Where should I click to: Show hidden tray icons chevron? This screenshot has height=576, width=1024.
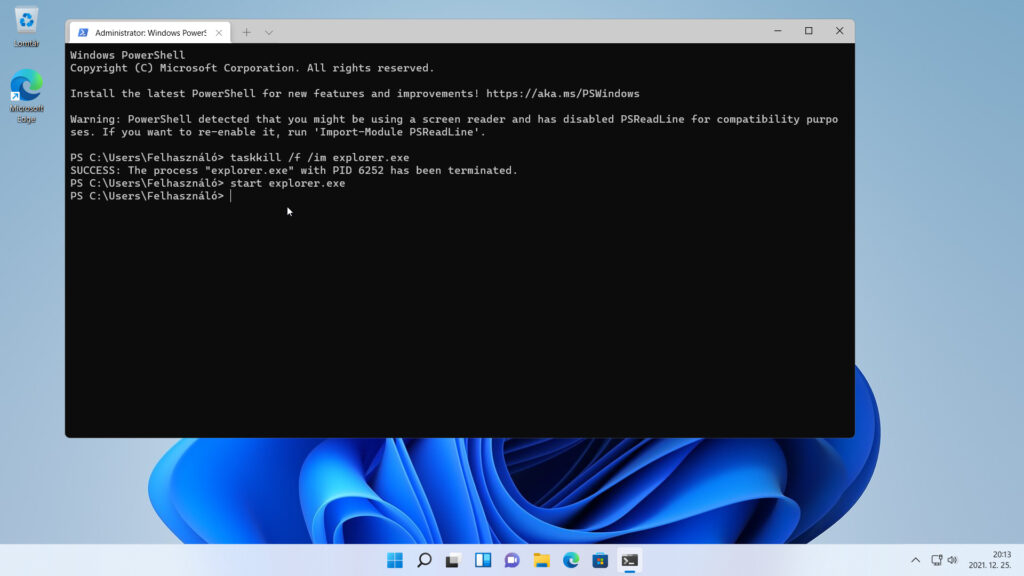click(x=916, y=560)
